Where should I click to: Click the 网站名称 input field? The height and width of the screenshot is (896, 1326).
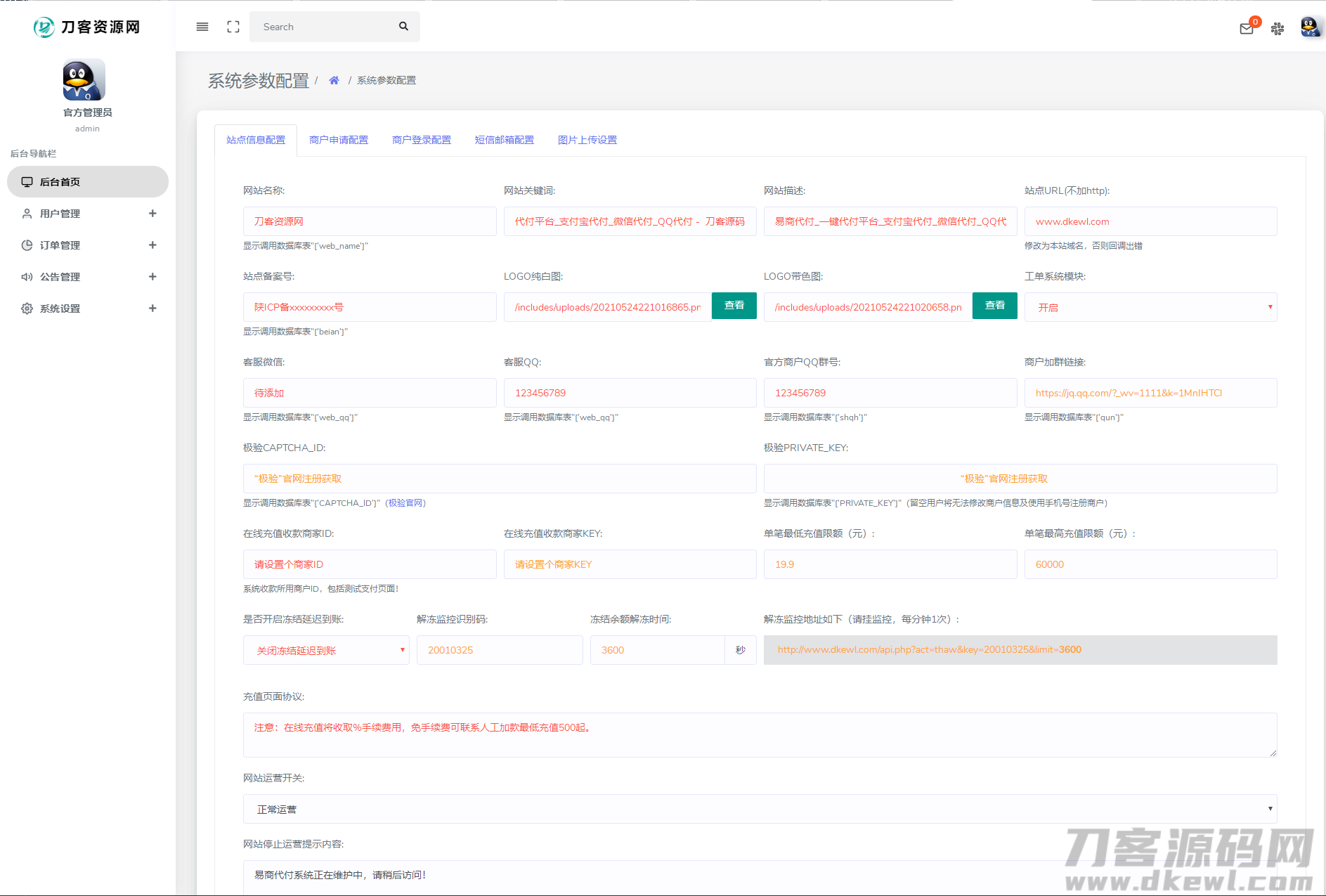(370, 221)
